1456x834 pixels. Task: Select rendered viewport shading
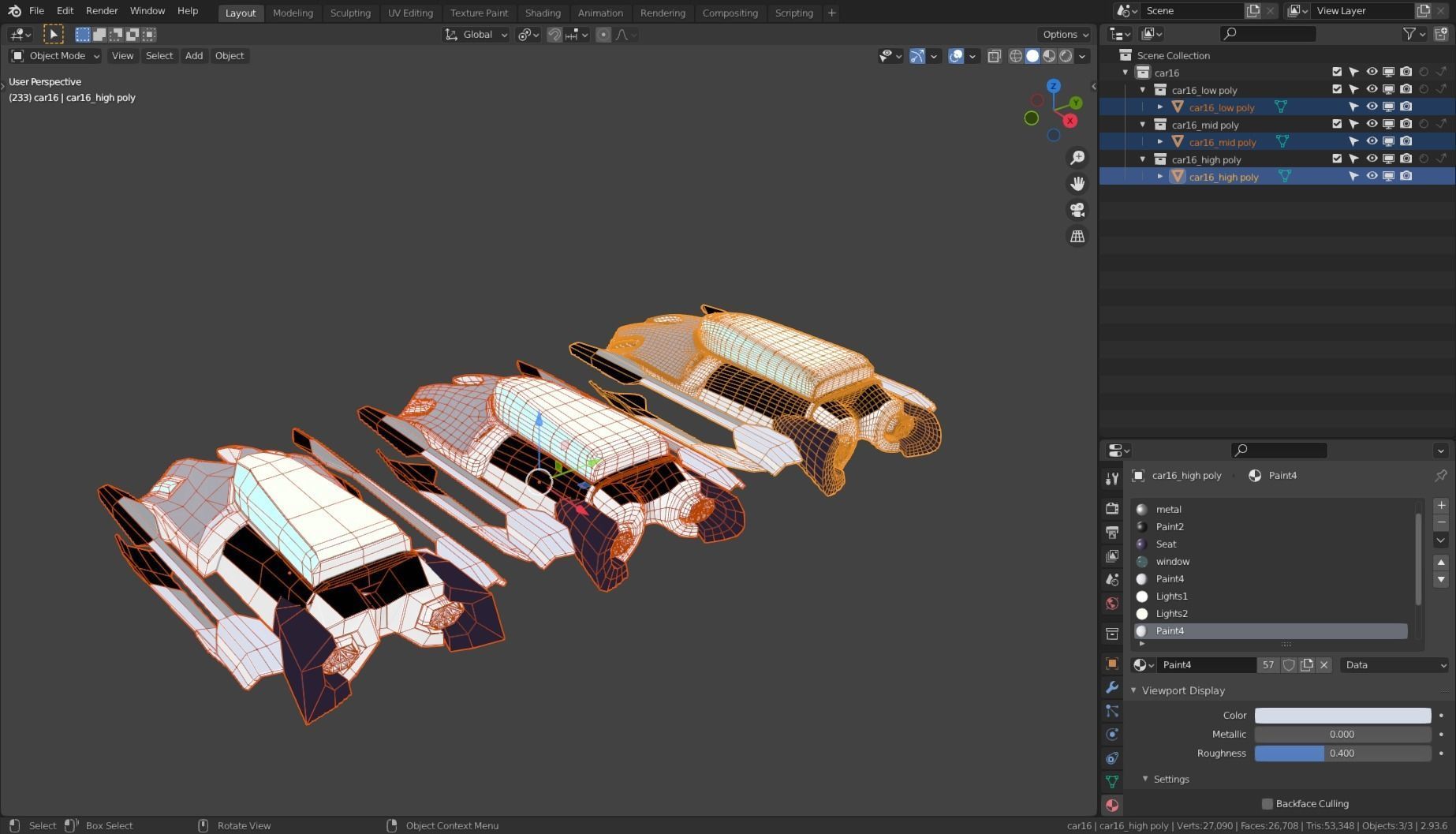[1066, 56]
